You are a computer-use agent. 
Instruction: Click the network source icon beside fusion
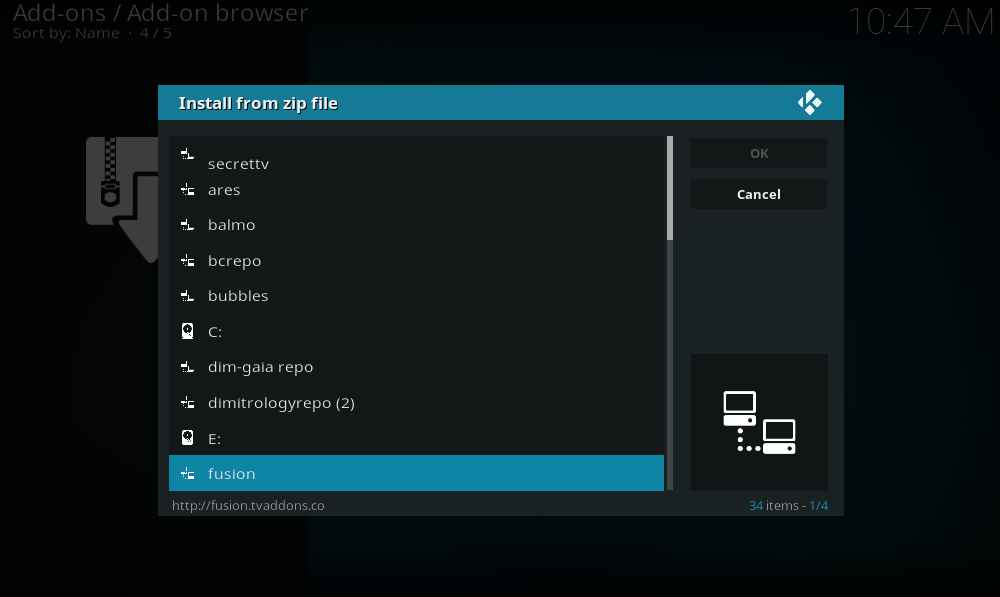coord(188,473)
